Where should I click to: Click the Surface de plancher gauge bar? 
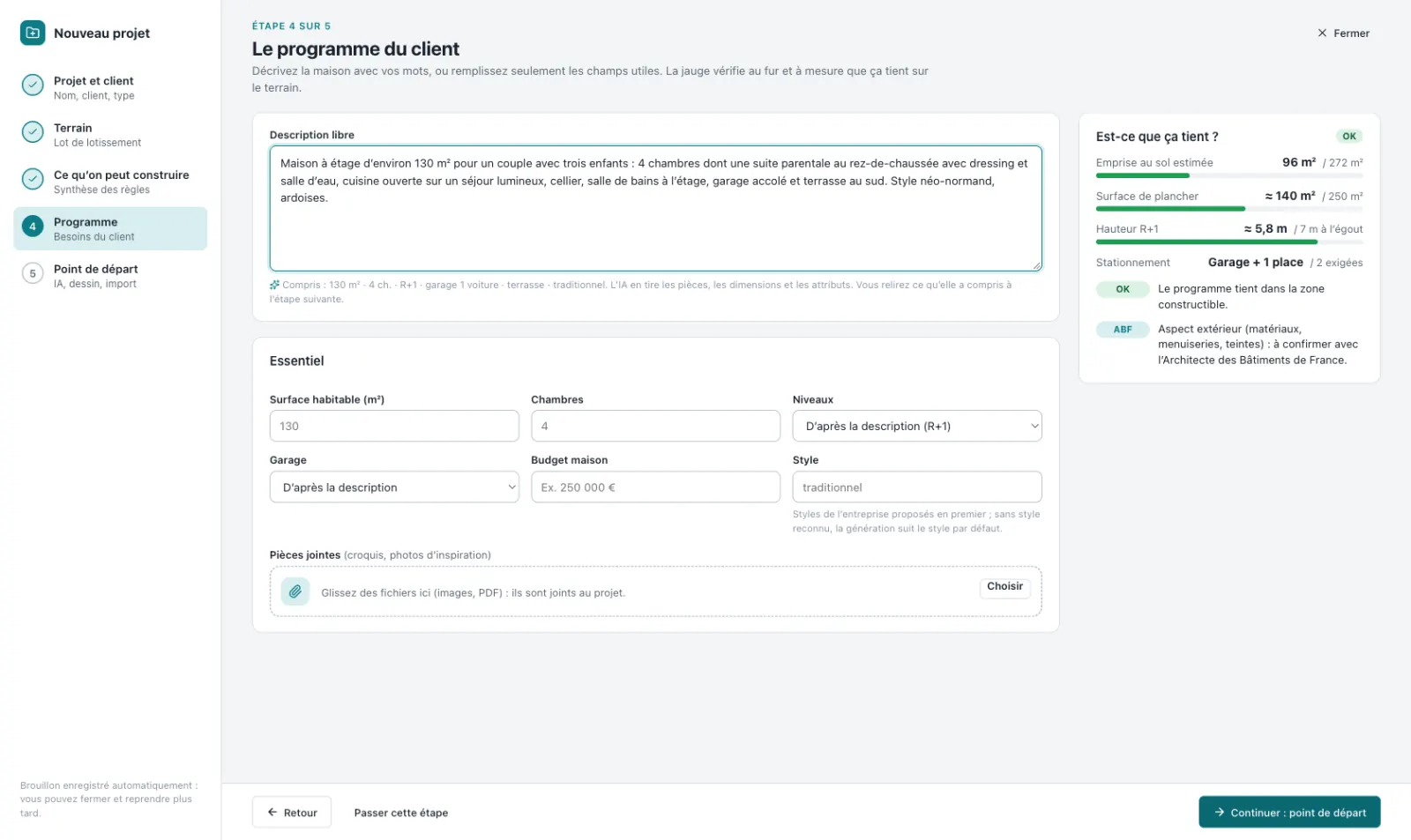pyautogui.click(x=1229, y=209)
